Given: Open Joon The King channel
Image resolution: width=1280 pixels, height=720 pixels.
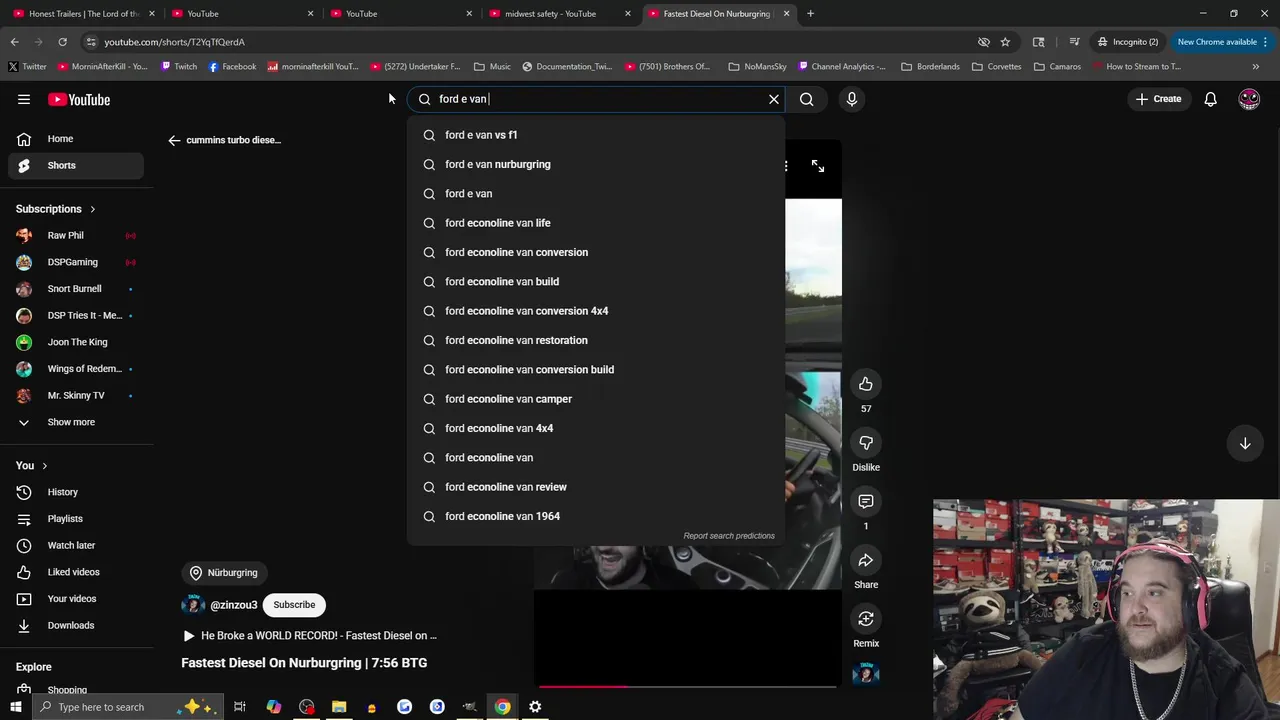Looking at the screenshot, I should click(x=75, y=342).
